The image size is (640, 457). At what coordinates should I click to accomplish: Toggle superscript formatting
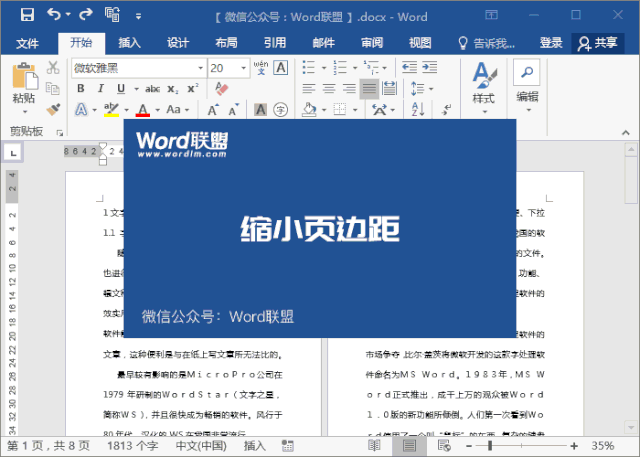pyautogui.click(x=193, y=89)
